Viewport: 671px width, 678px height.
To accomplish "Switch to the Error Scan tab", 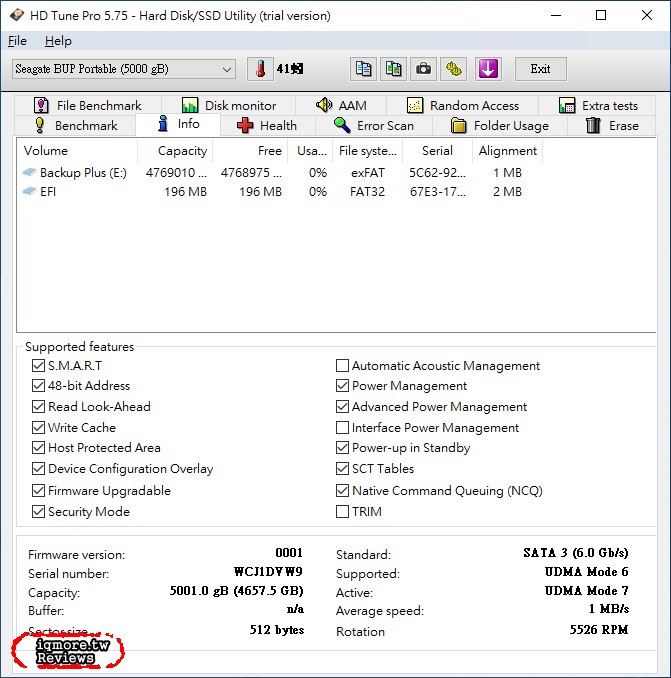I will (x=373, y=126).
